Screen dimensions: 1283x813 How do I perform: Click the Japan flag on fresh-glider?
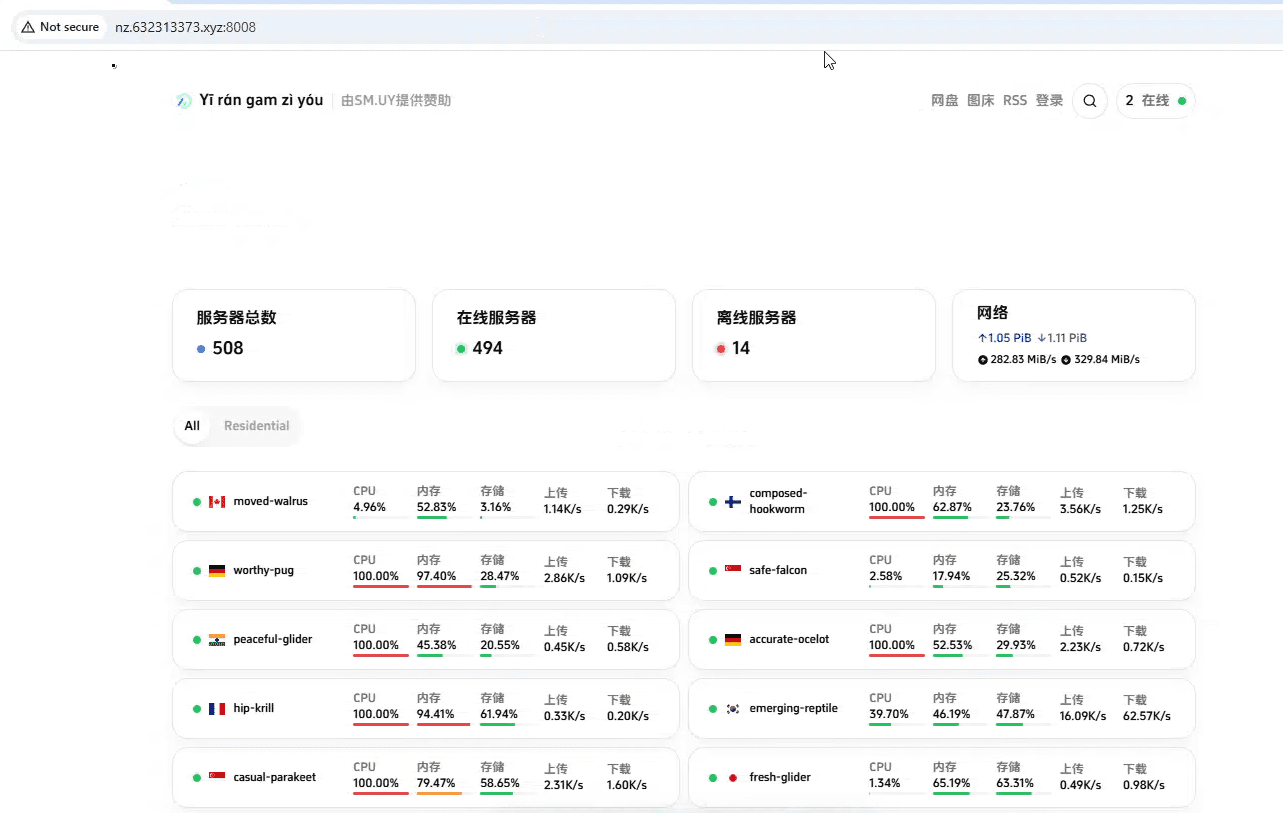click(x=733, y=778)
